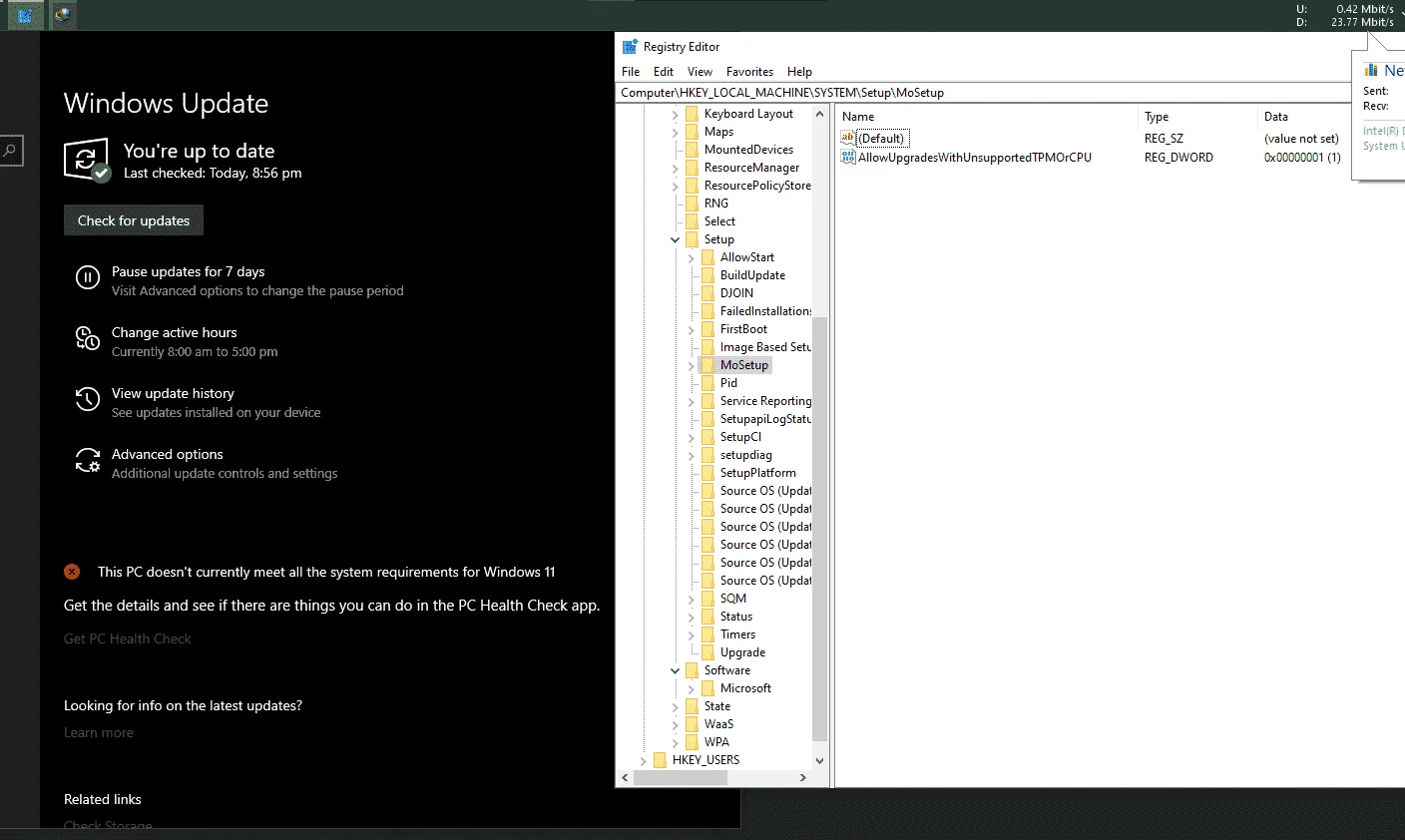Click the Check for updates button
The height and width of the screenshot is (840, 1405).
(134, 220)
